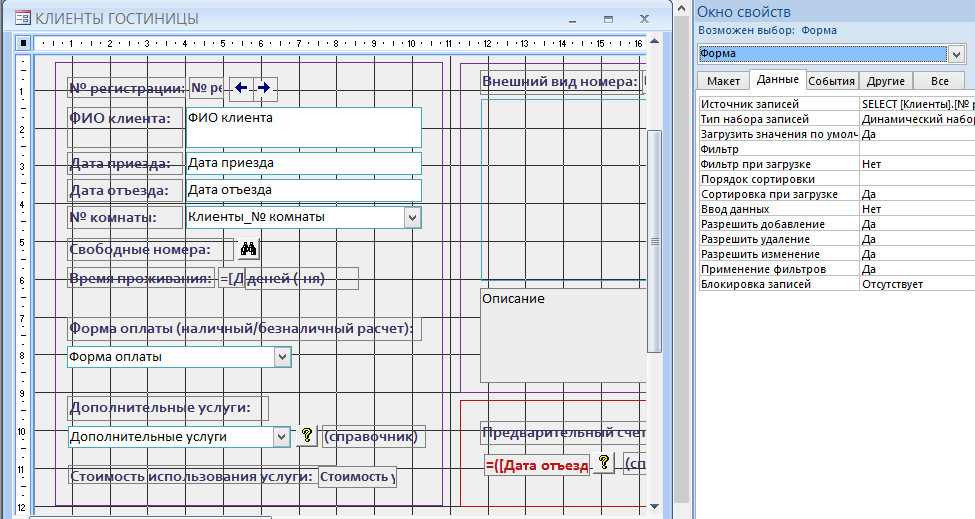Click the next record right-arrow button
Screen dimensions: 975x519
(x=264, y=88)
